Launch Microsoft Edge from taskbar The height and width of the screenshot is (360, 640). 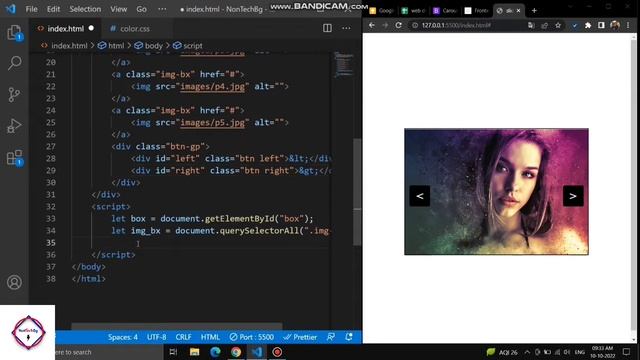215,352
